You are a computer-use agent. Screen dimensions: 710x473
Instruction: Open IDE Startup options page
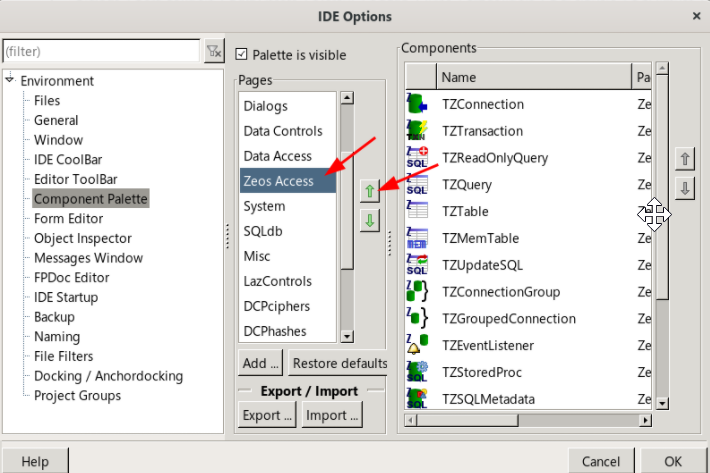[66, 297]
